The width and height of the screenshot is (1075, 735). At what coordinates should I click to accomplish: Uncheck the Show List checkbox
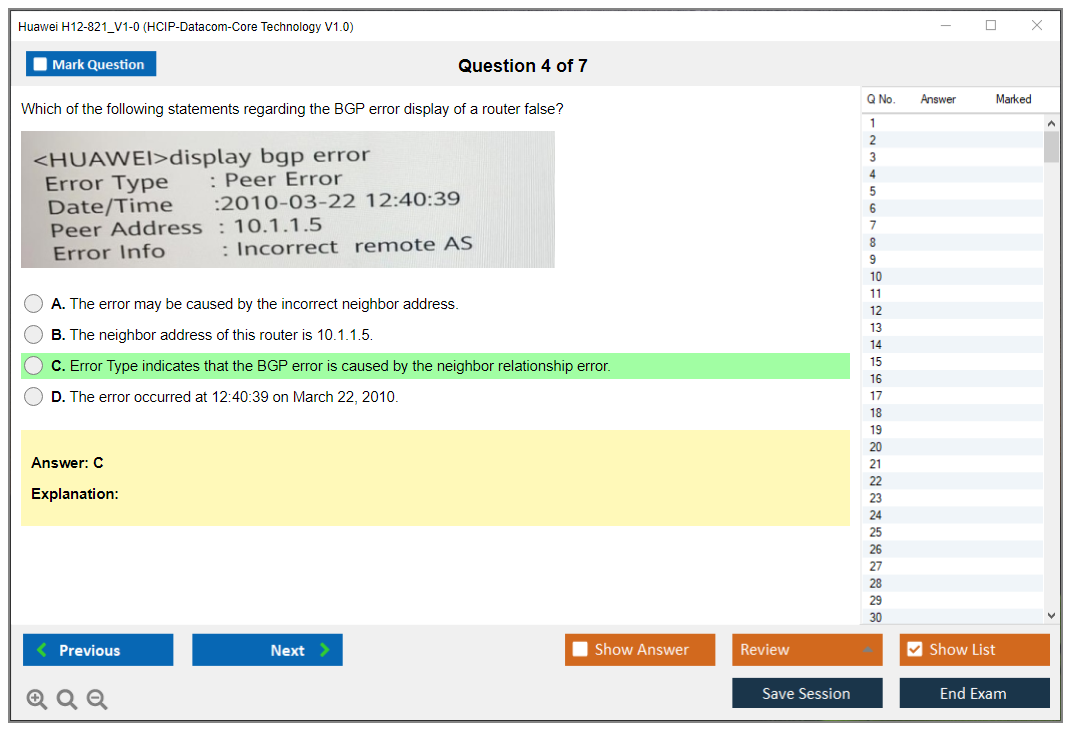(914, 650)
